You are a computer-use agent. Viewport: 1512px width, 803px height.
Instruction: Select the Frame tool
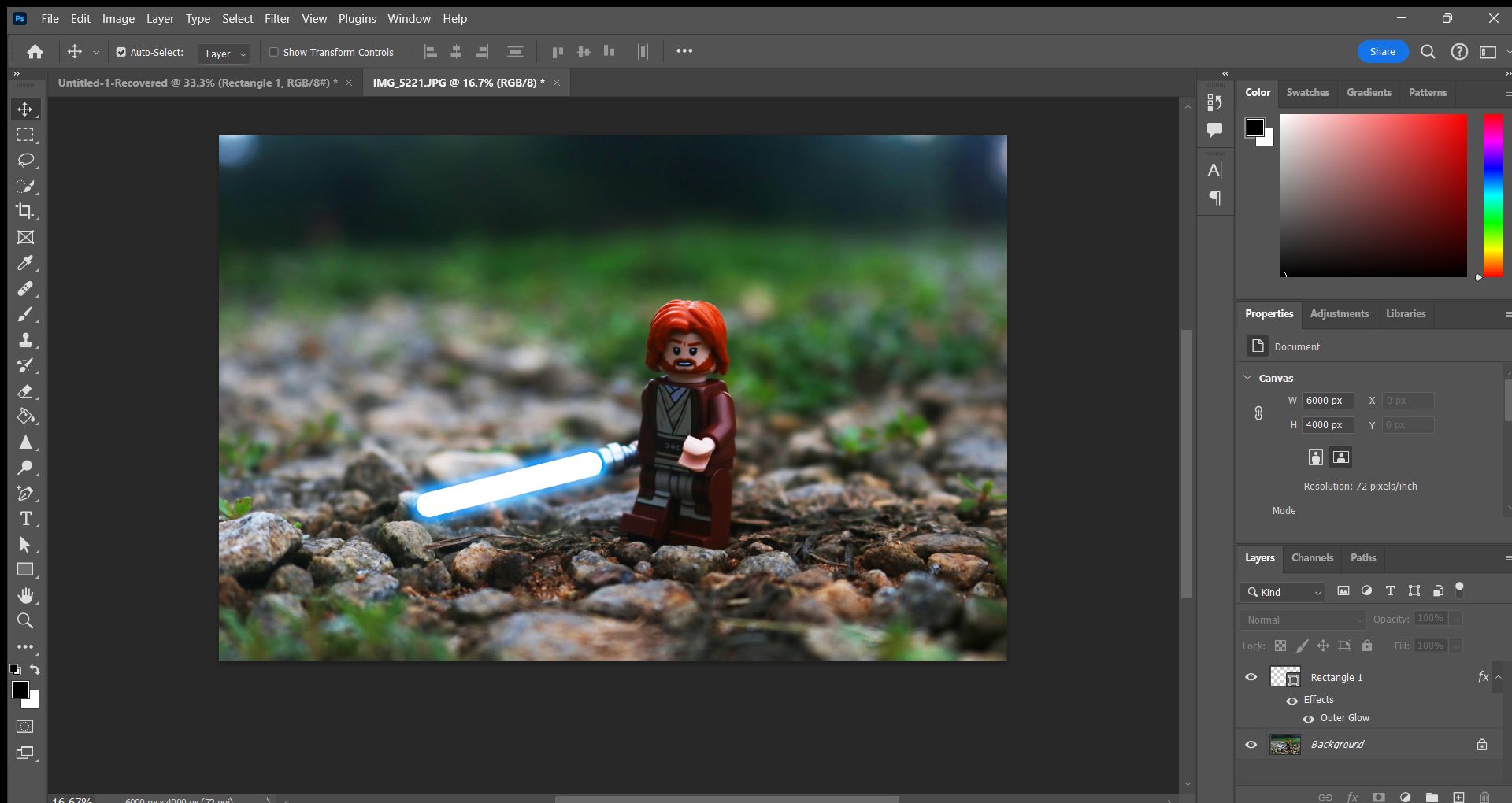coord(25,237)
